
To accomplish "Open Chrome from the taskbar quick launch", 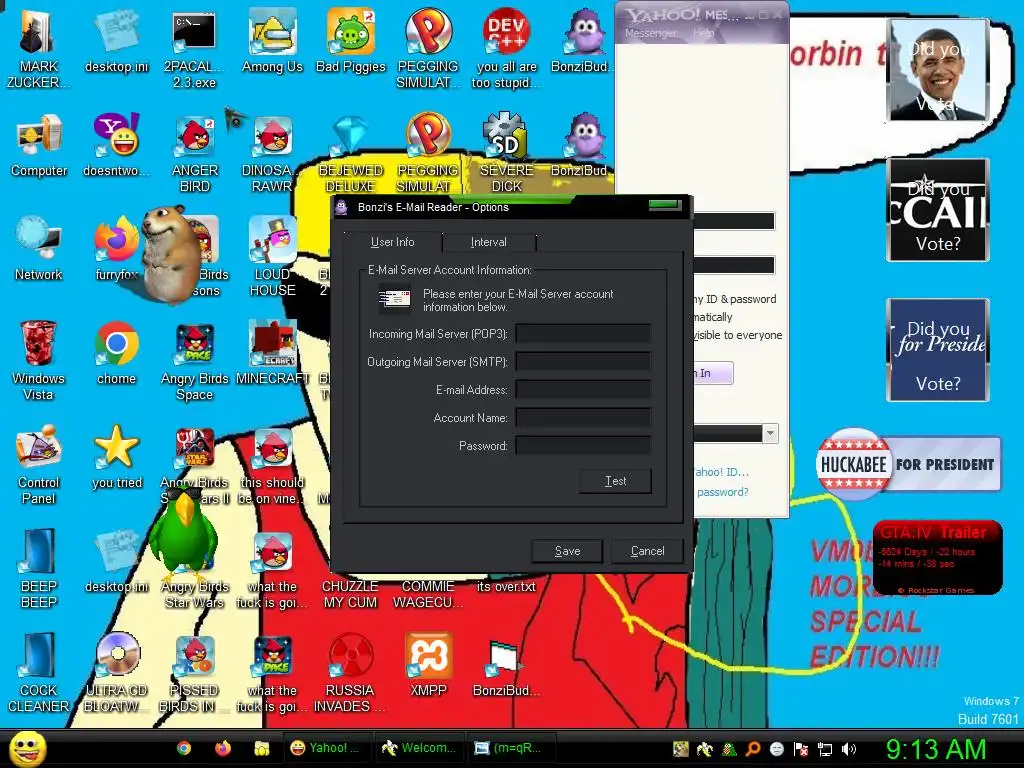I will pos(184,748).
